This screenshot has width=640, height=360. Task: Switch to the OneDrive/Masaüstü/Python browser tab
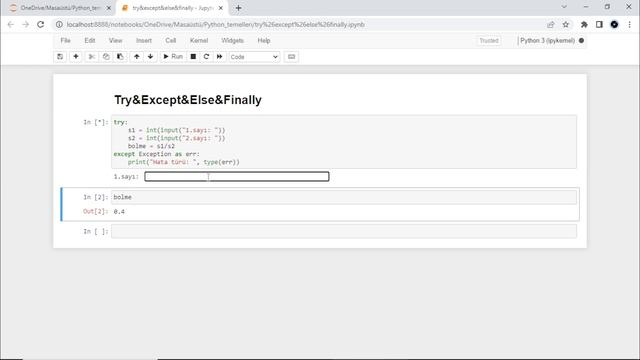coord(60,8)
